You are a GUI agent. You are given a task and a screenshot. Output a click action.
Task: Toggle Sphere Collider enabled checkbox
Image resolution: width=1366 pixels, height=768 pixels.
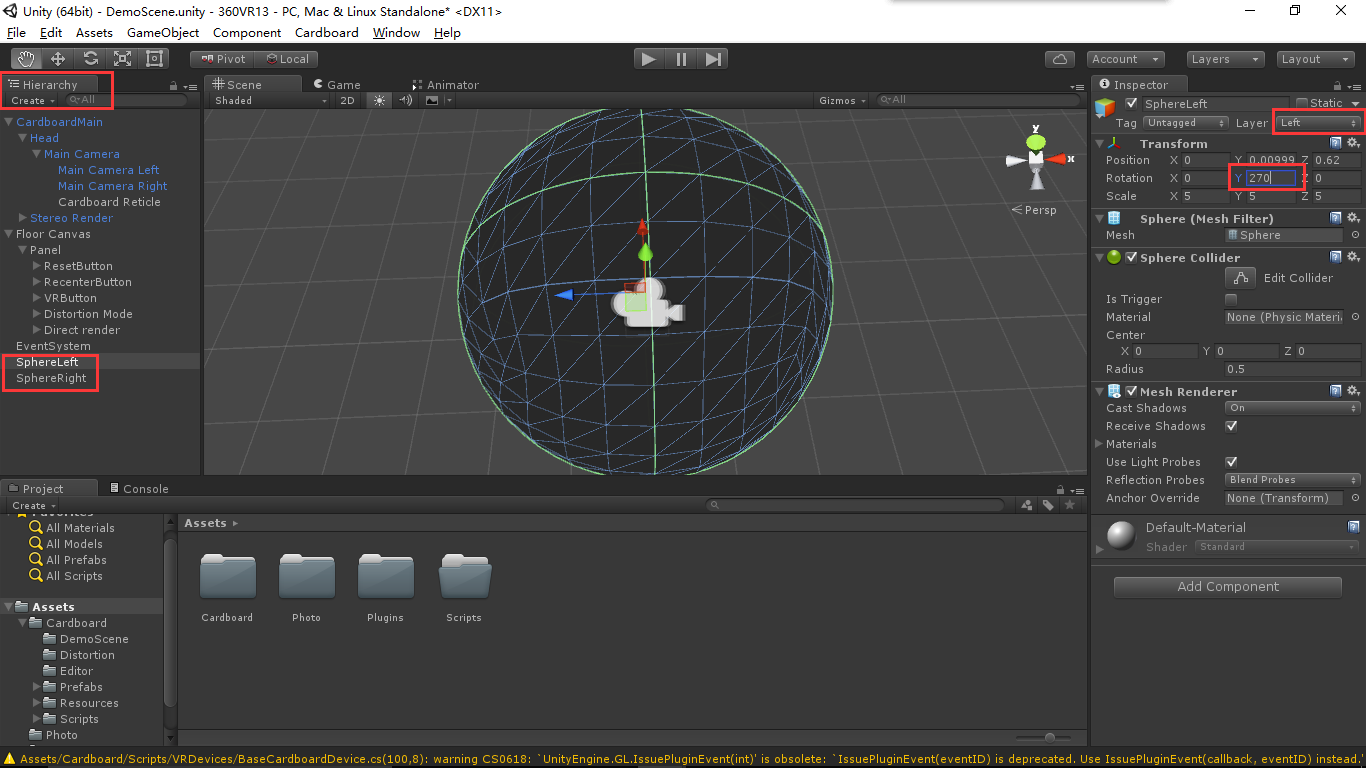point(1132,257)
